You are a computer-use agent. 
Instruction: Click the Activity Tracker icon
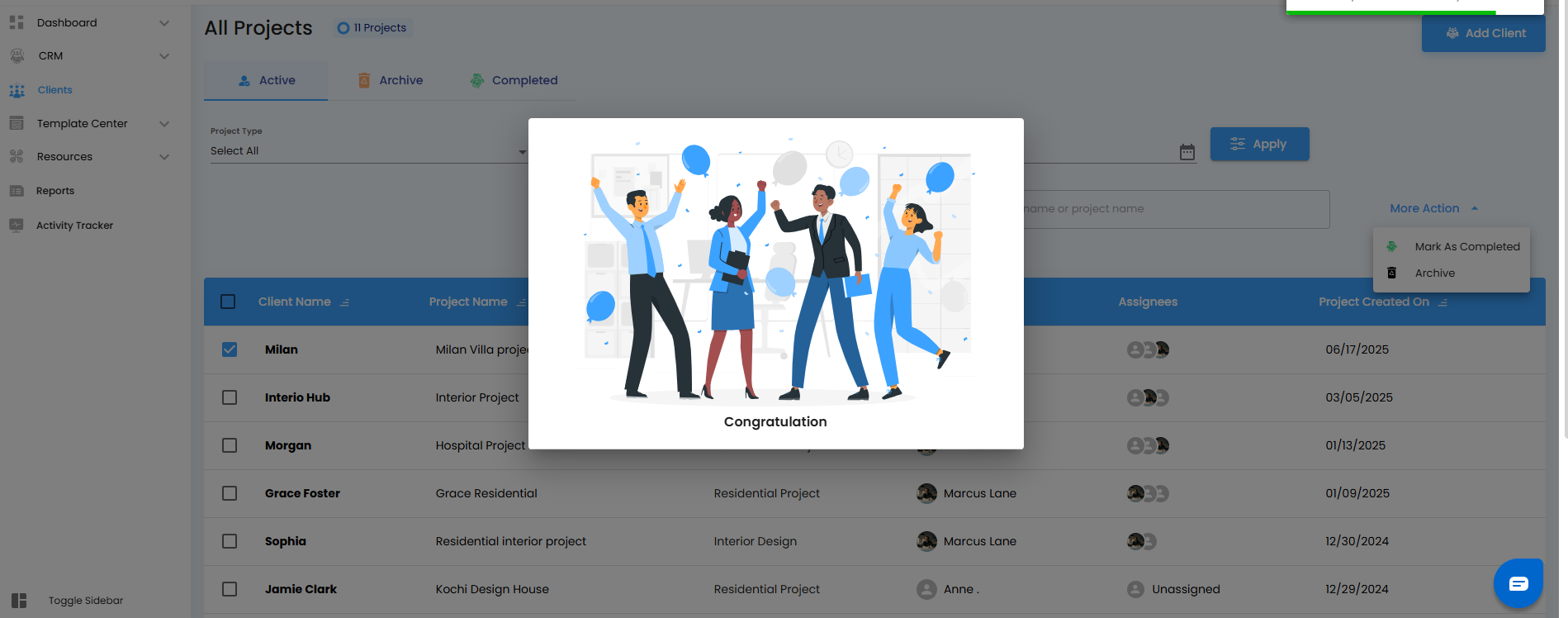click(x=17, y=225)
